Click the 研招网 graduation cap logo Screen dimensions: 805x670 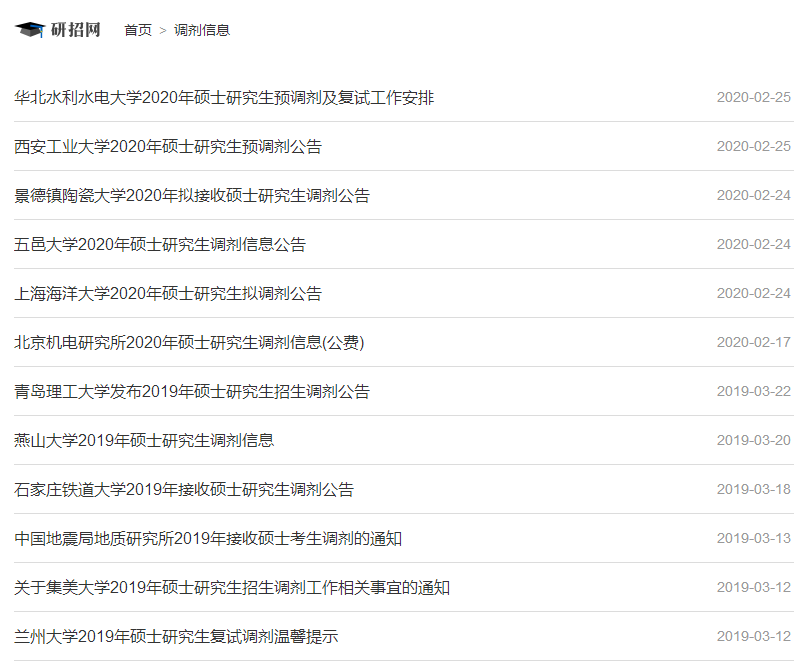[x=30, y=30]
